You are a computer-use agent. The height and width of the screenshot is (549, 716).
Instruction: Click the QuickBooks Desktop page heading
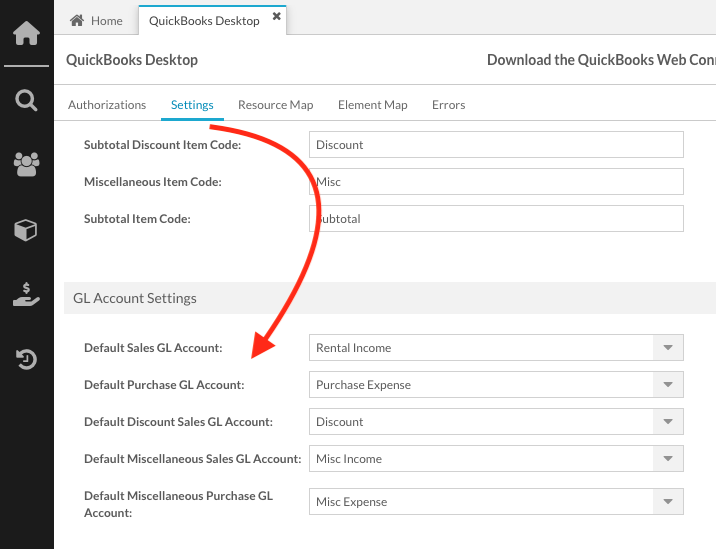[132, 60]
